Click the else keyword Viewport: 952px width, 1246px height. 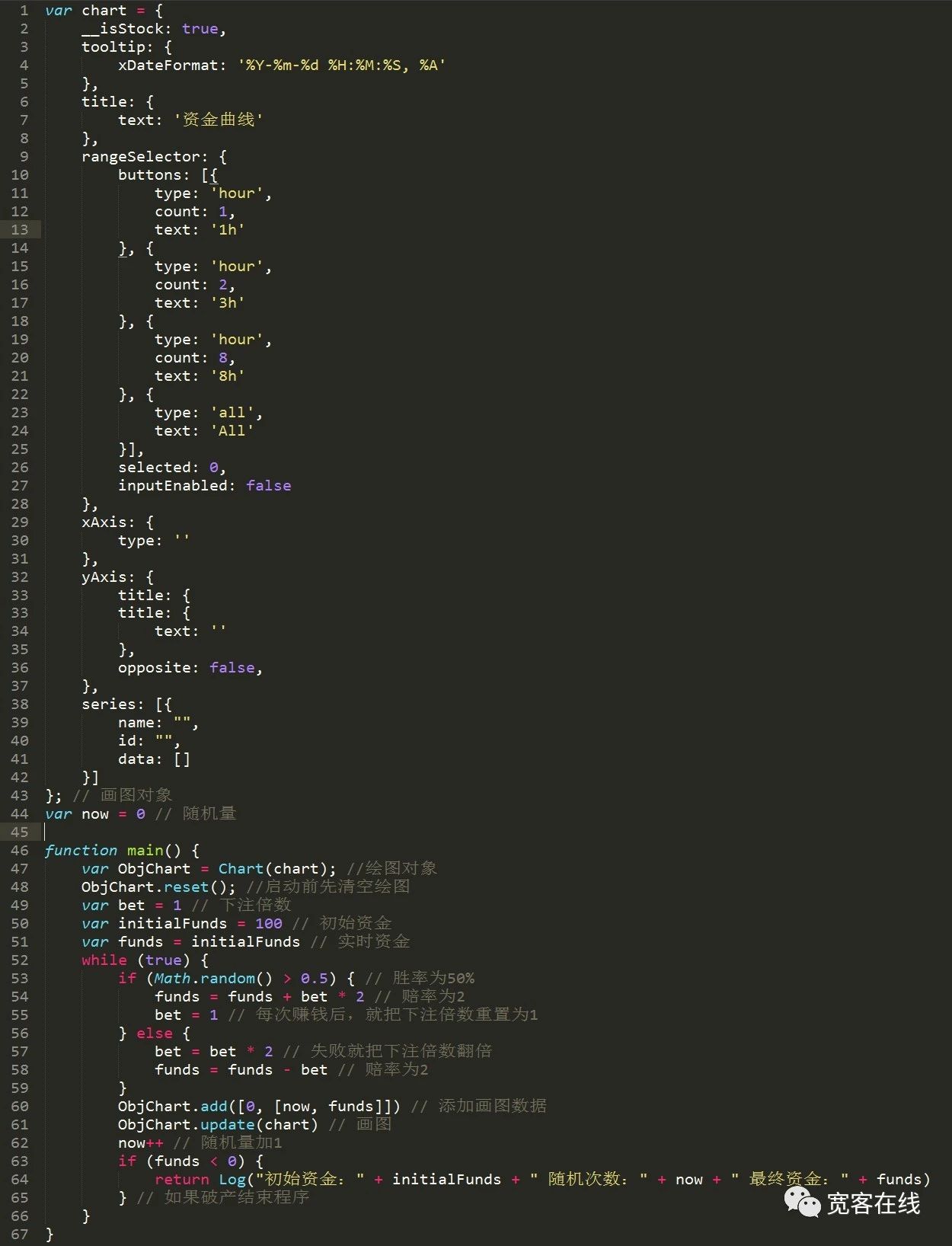click(x=155, y=1033)
